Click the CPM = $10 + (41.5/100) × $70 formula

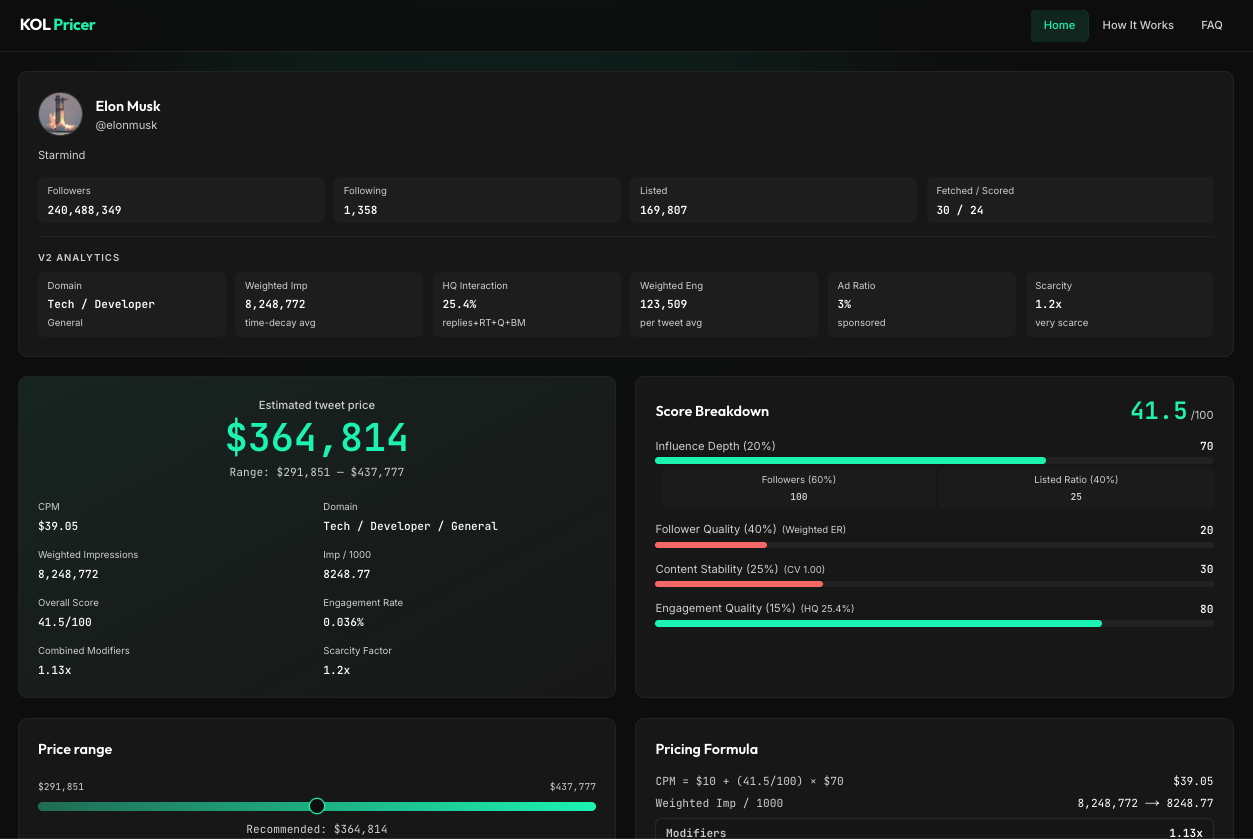[x=749, y=781]
